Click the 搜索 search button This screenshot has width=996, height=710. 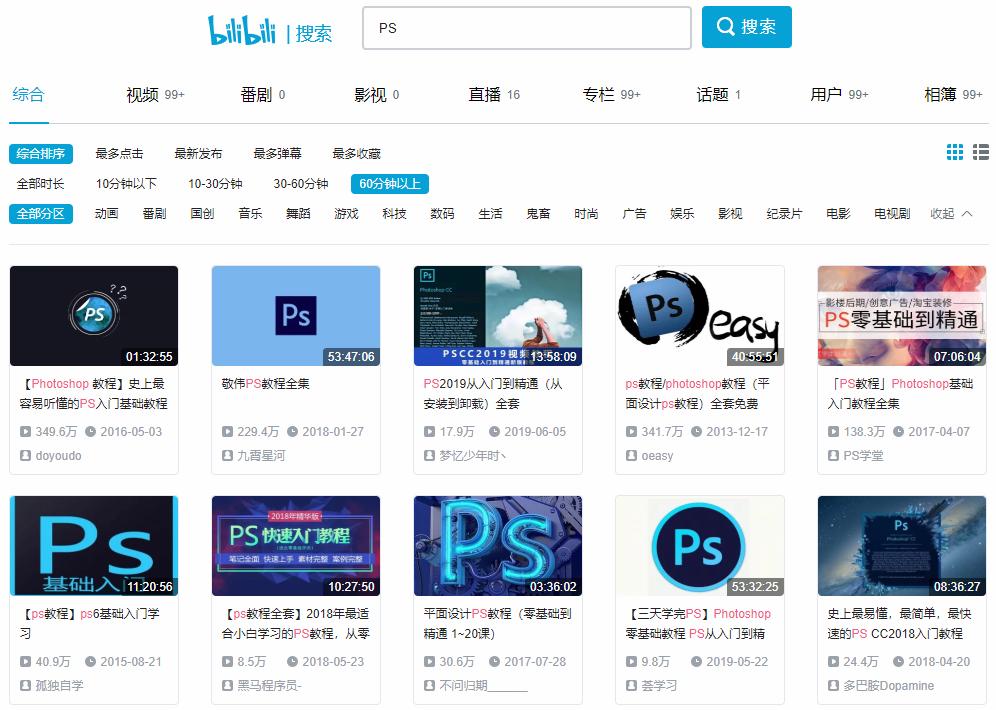[747, 27]
